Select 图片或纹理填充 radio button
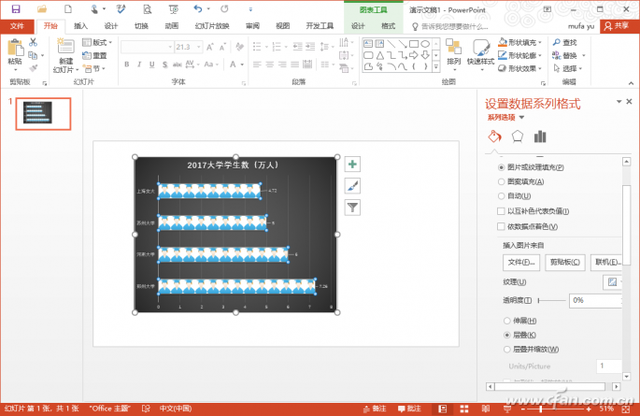Viewport: 640px width, 416px height. [x=501, y=168]
